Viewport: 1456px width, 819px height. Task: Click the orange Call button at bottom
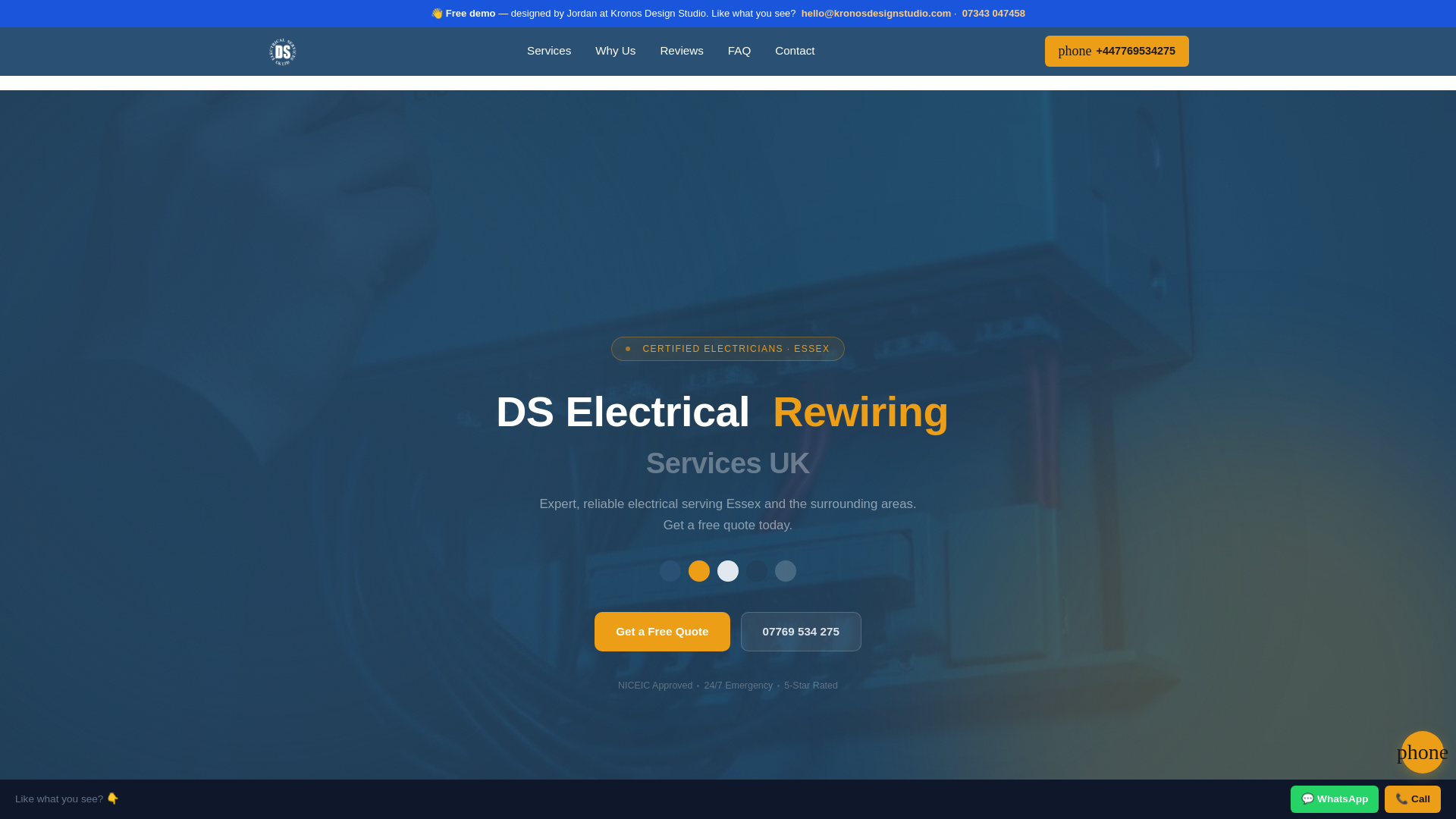pyautogui.click(x=1412, y=799)
